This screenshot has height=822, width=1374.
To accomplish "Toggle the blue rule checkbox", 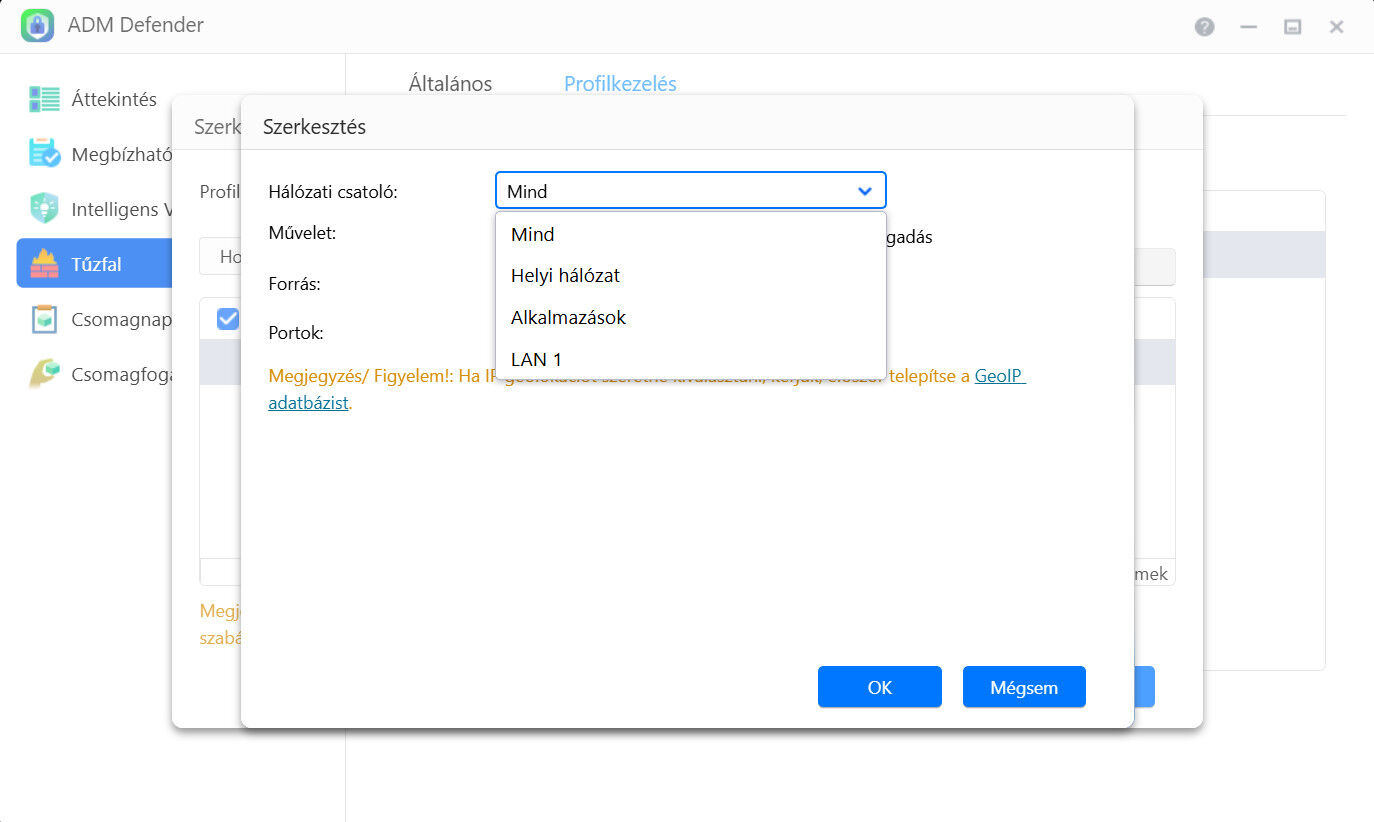I will coord(228,319).
